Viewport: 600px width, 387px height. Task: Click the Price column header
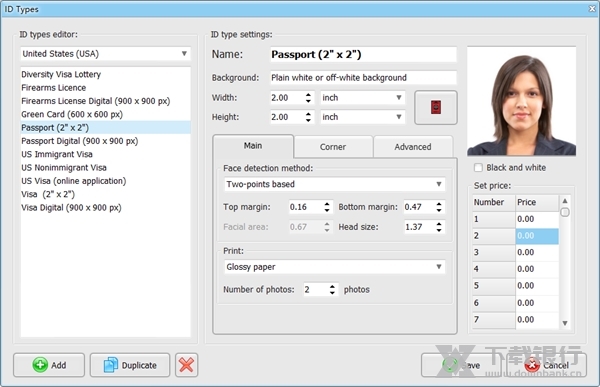(x=537, y=202)
